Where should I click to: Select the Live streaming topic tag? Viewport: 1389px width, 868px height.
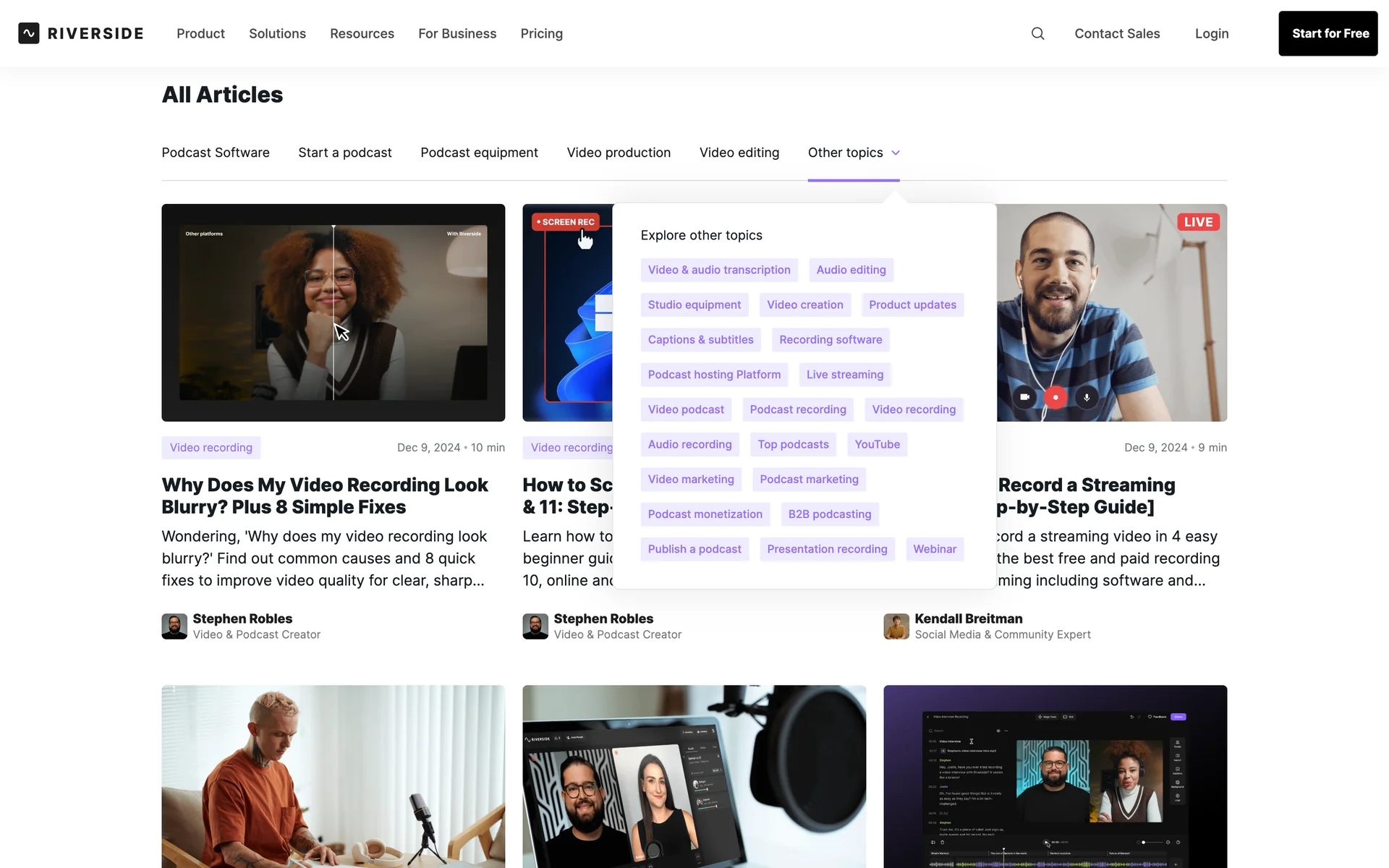click(x=844, y=375)
